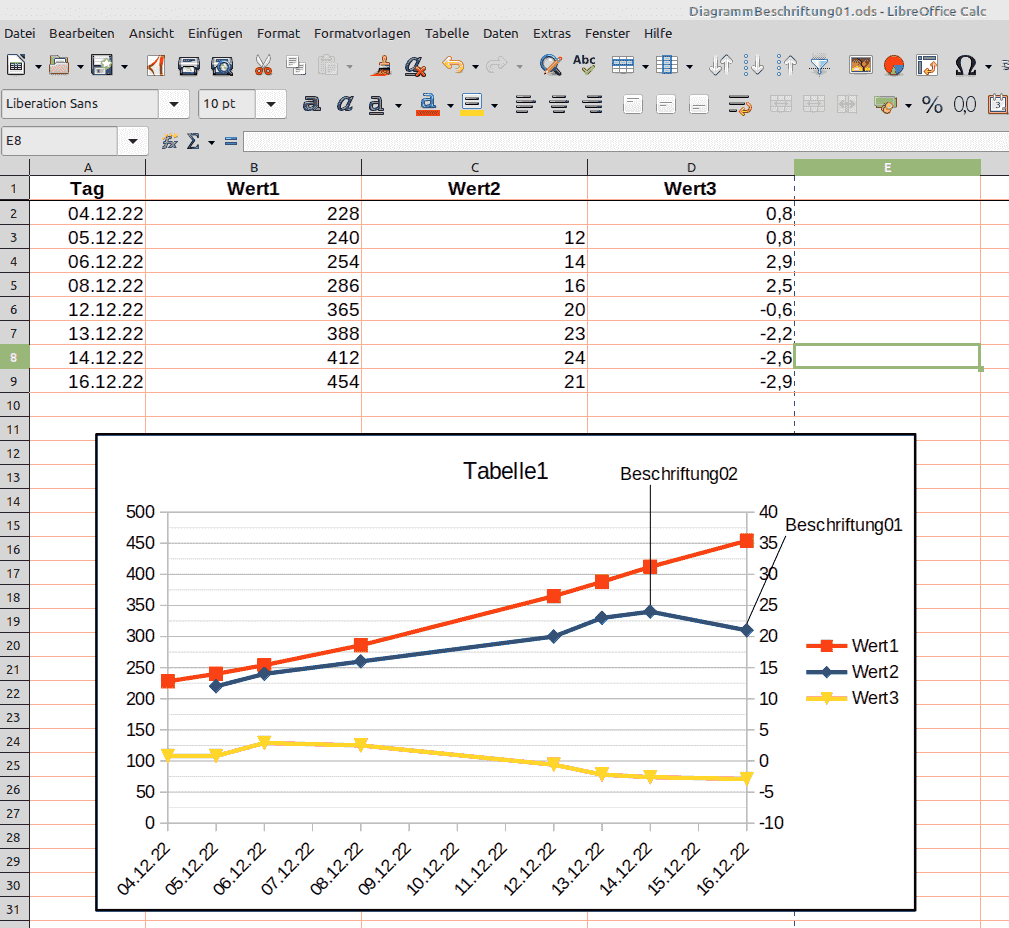Image resolution: width=1009 pixels, height=928 pixels.
Task: Format cells as number
Action: (965, 104)
